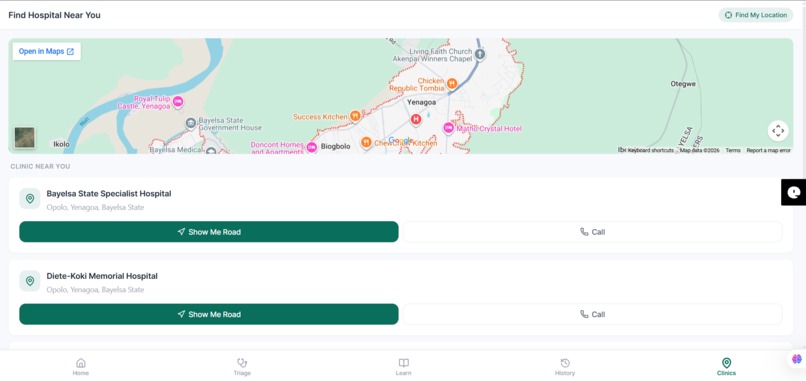806x381 pixels.
Task: Click location pin icon for Diete-Koki Memorial Hospital
Action: coord(30,281)
